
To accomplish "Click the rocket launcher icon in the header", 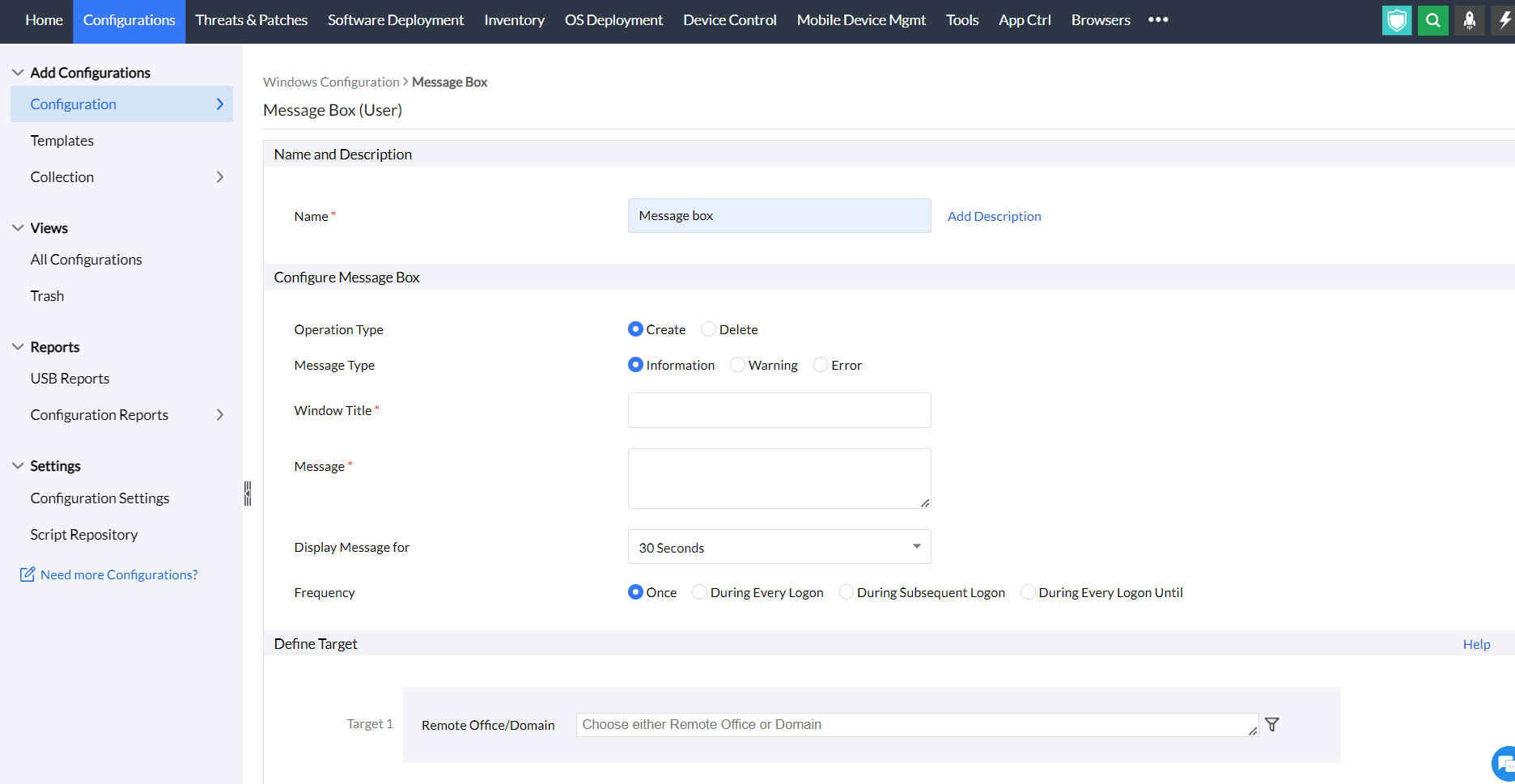I will pyautogui.click(x=1469, y=20).
